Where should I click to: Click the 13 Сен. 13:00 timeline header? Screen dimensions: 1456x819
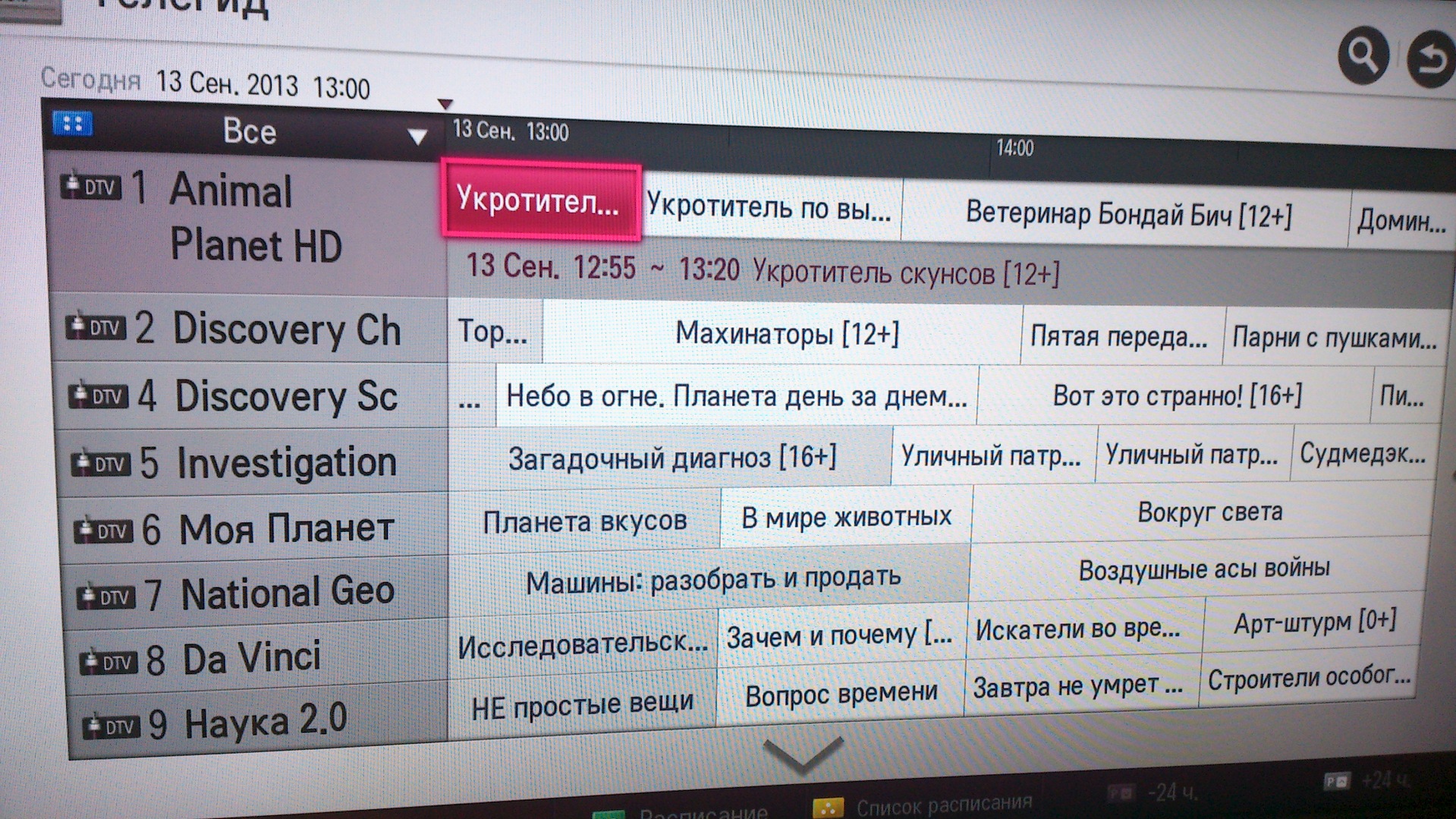coord(510,131)
